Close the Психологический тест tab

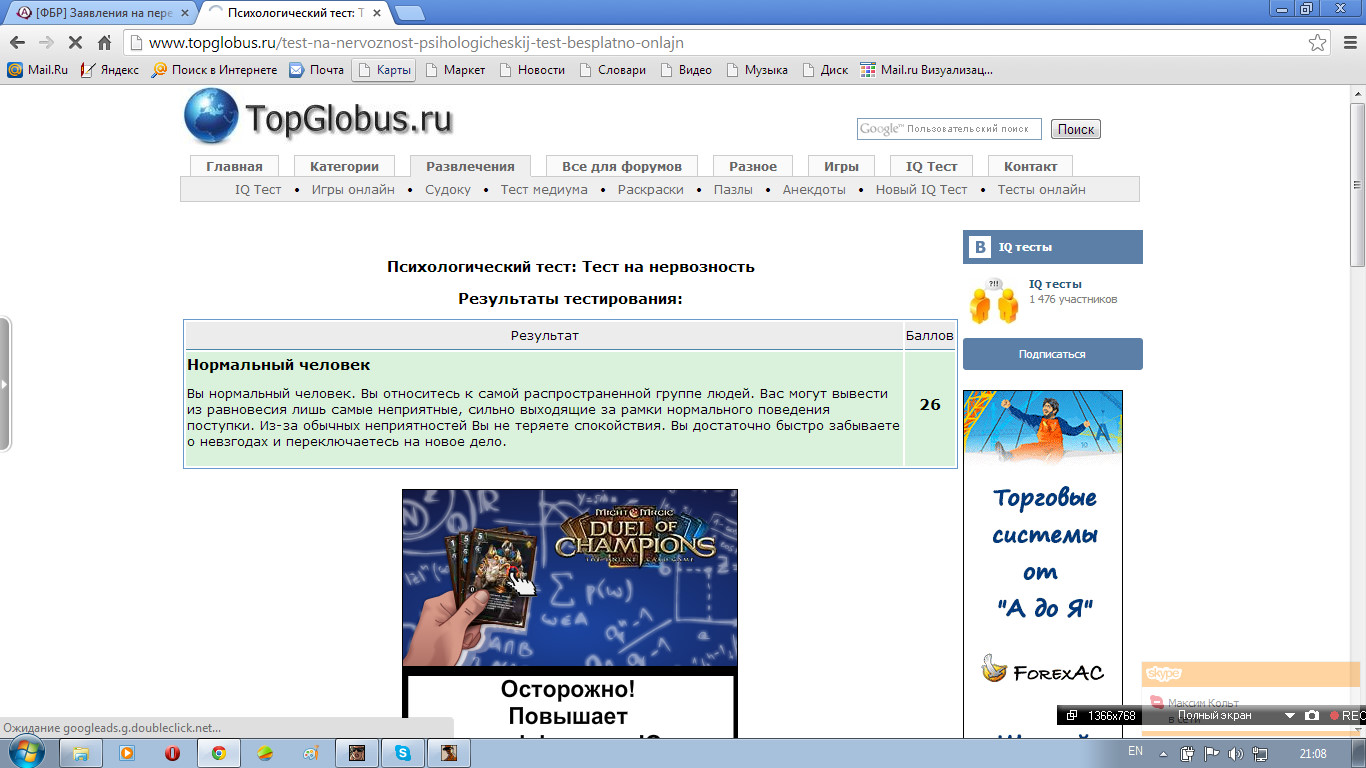coord(375,12)
